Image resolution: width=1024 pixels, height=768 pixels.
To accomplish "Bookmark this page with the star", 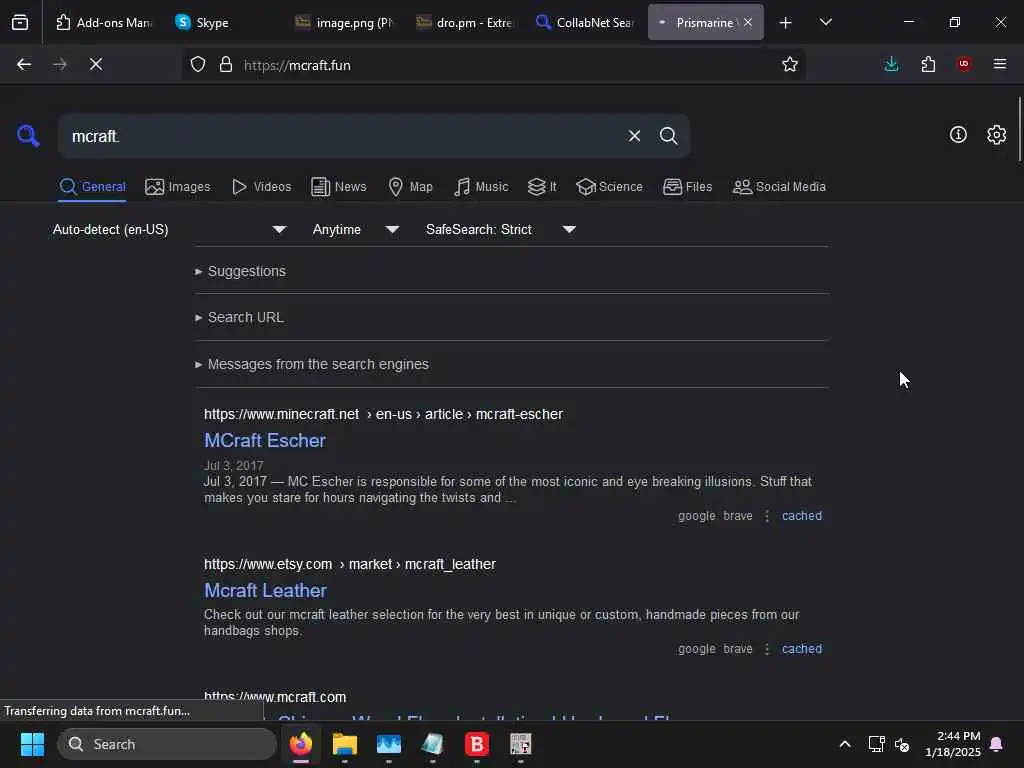I will click(x=790, y=64).
